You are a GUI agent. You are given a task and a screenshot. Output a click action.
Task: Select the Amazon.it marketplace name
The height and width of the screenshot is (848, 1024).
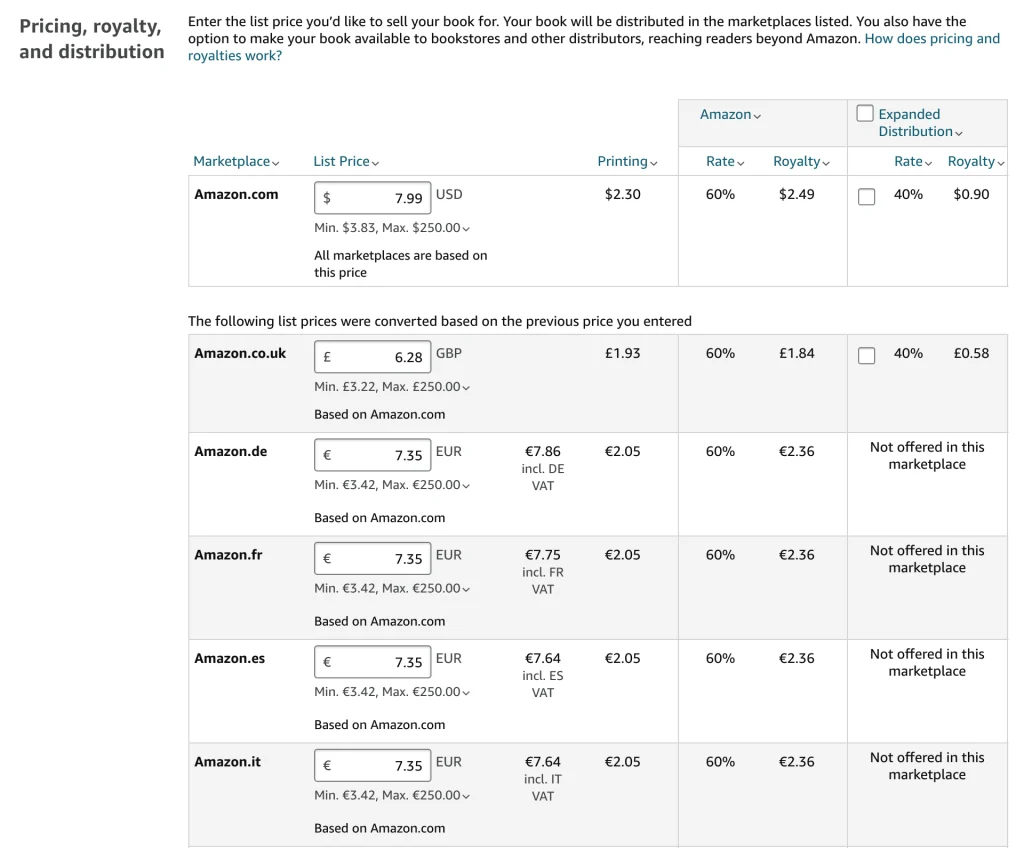(227, 761)
